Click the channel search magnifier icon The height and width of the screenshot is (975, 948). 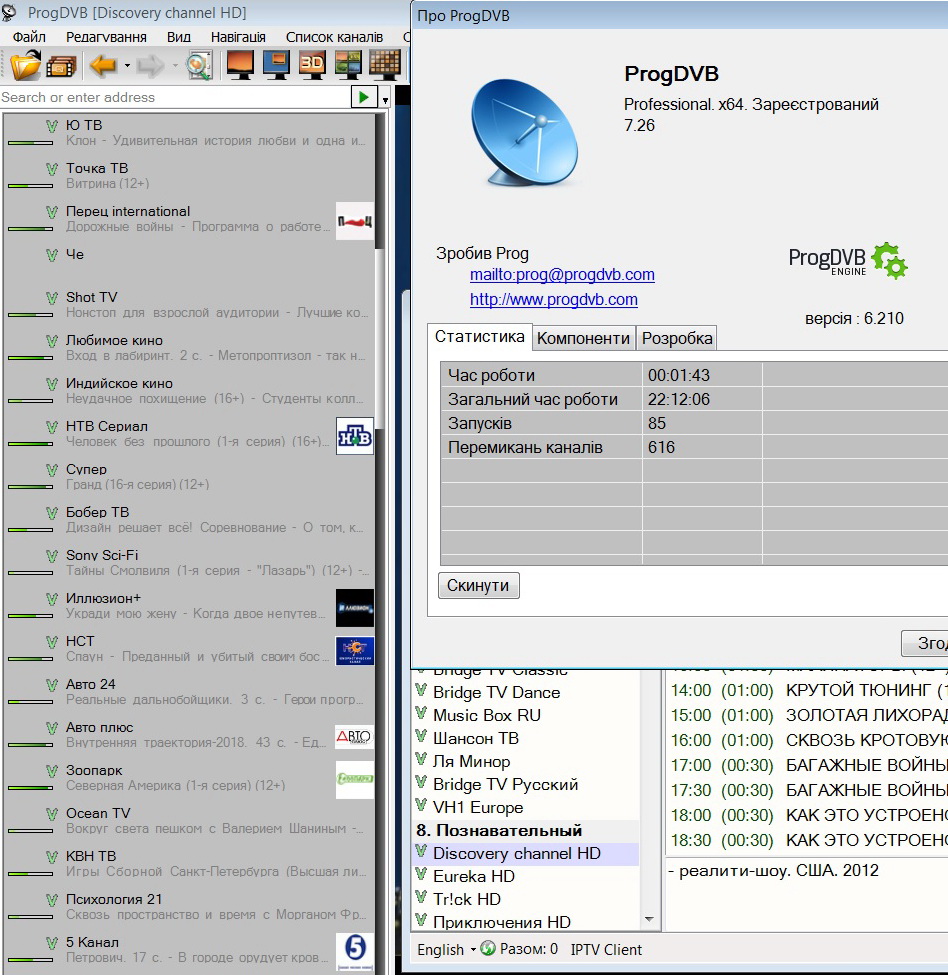pos(198,66)
